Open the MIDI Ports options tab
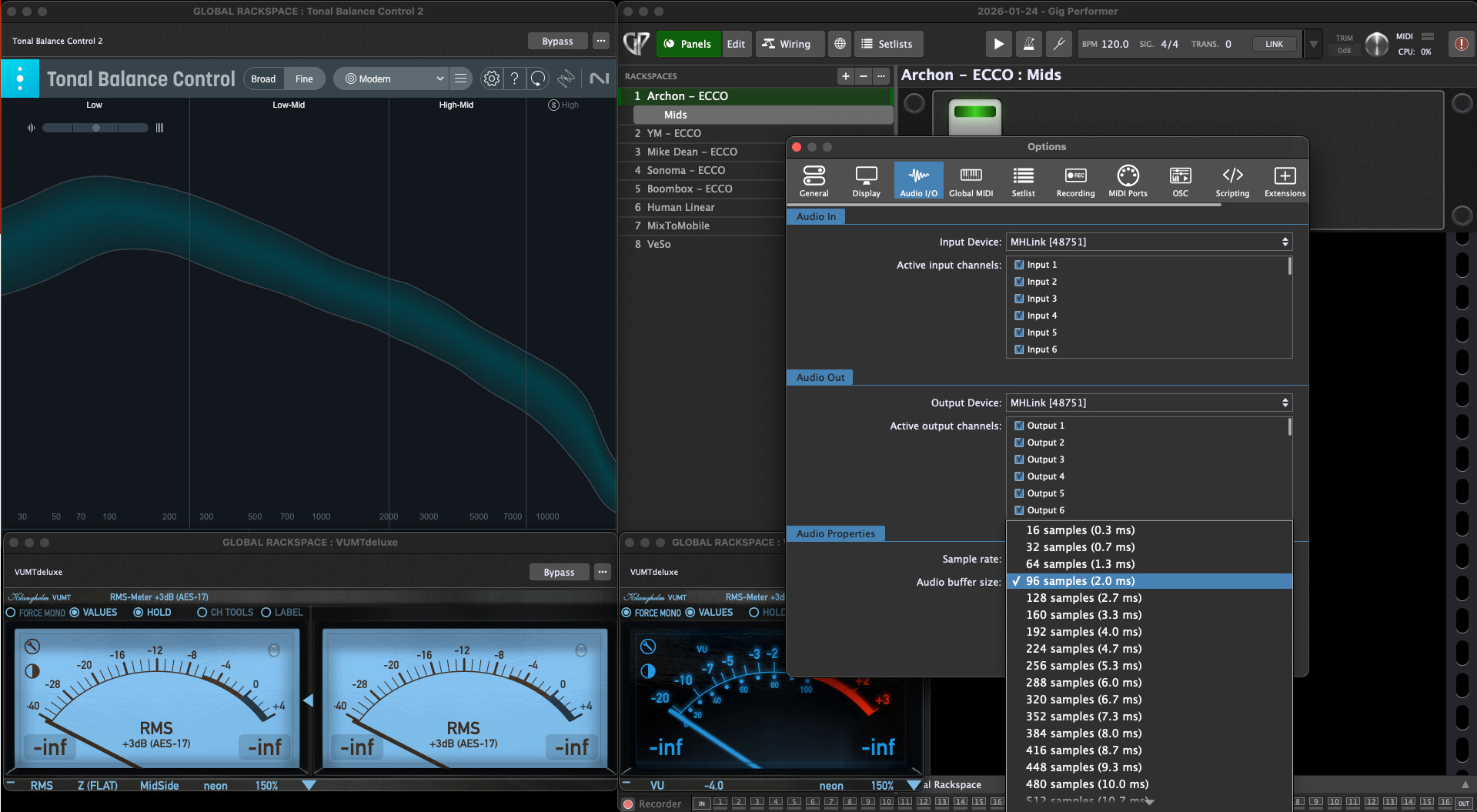The width and height of the screenshot is (1477, 812). point(1128,182)
